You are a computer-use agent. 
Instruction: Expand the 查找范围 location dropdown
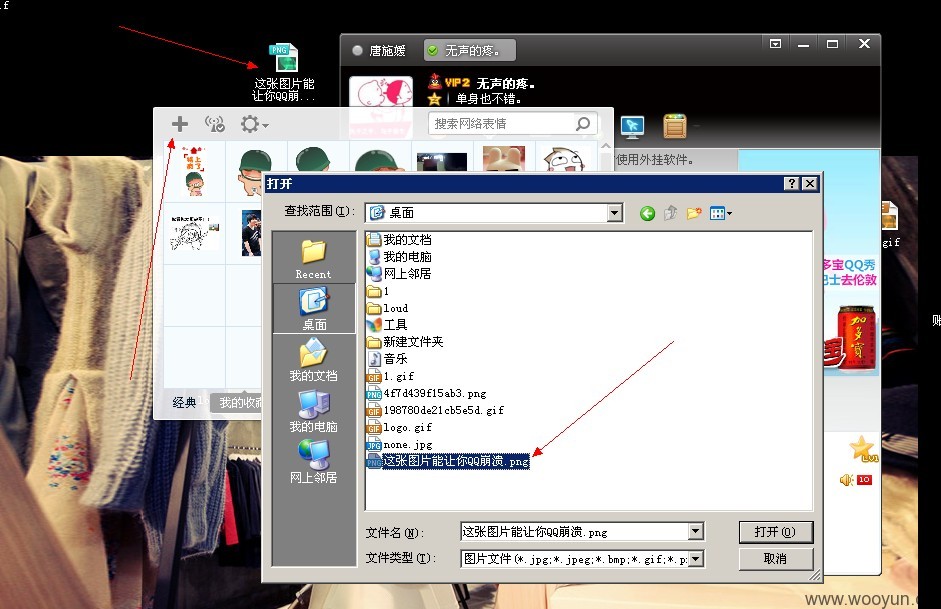pos(614,212)
